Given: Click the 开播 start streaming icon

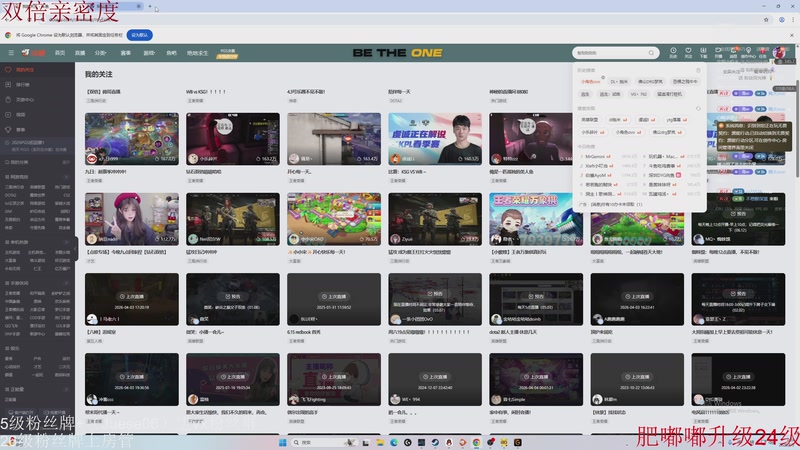Looking at the screenshot, I should pos(718,52).
